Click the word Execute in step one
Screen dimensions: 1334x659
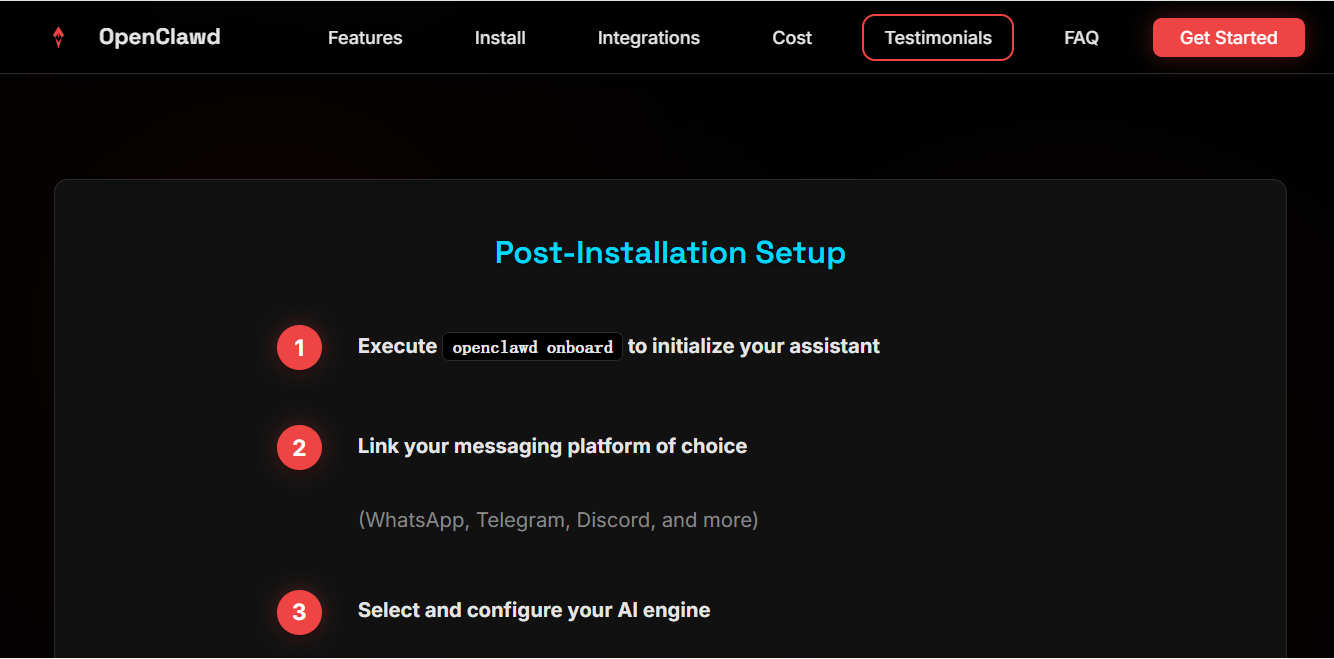(397, 346)
